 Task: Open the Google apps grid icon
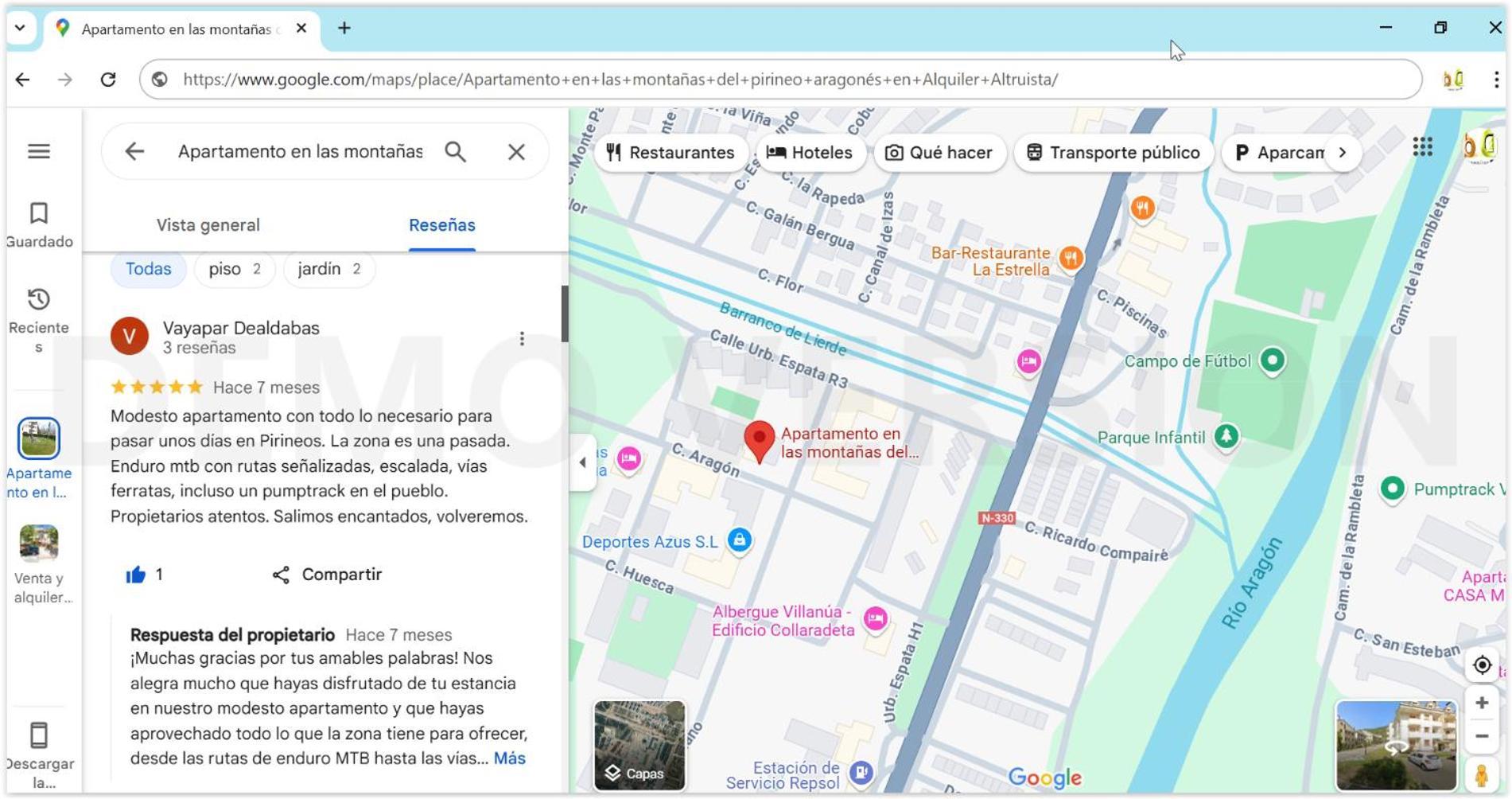[1423, 147]
